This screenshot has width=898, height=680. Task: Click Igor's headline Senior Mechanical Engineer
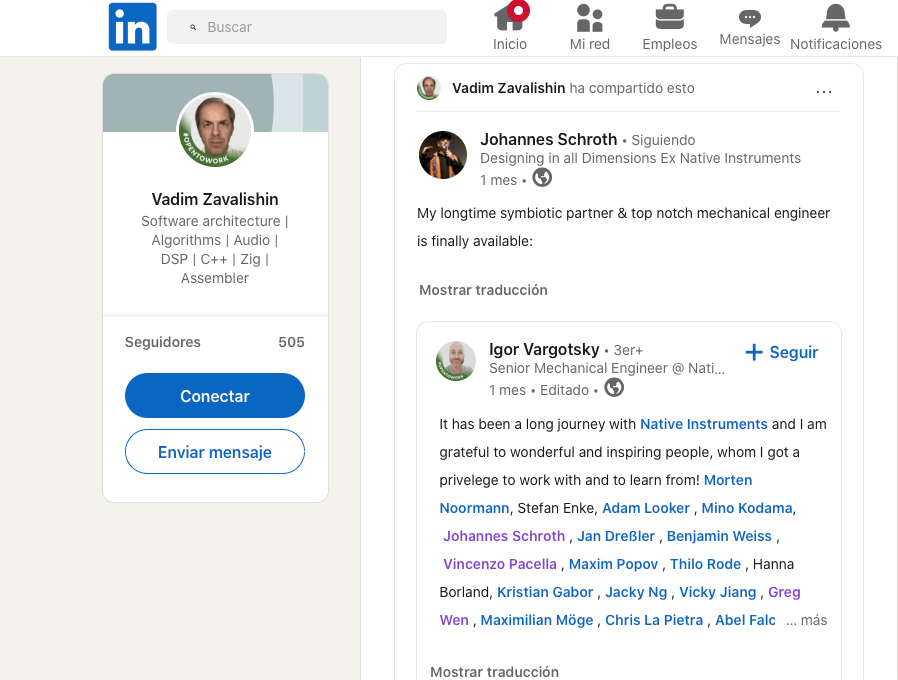click(606, 368)
